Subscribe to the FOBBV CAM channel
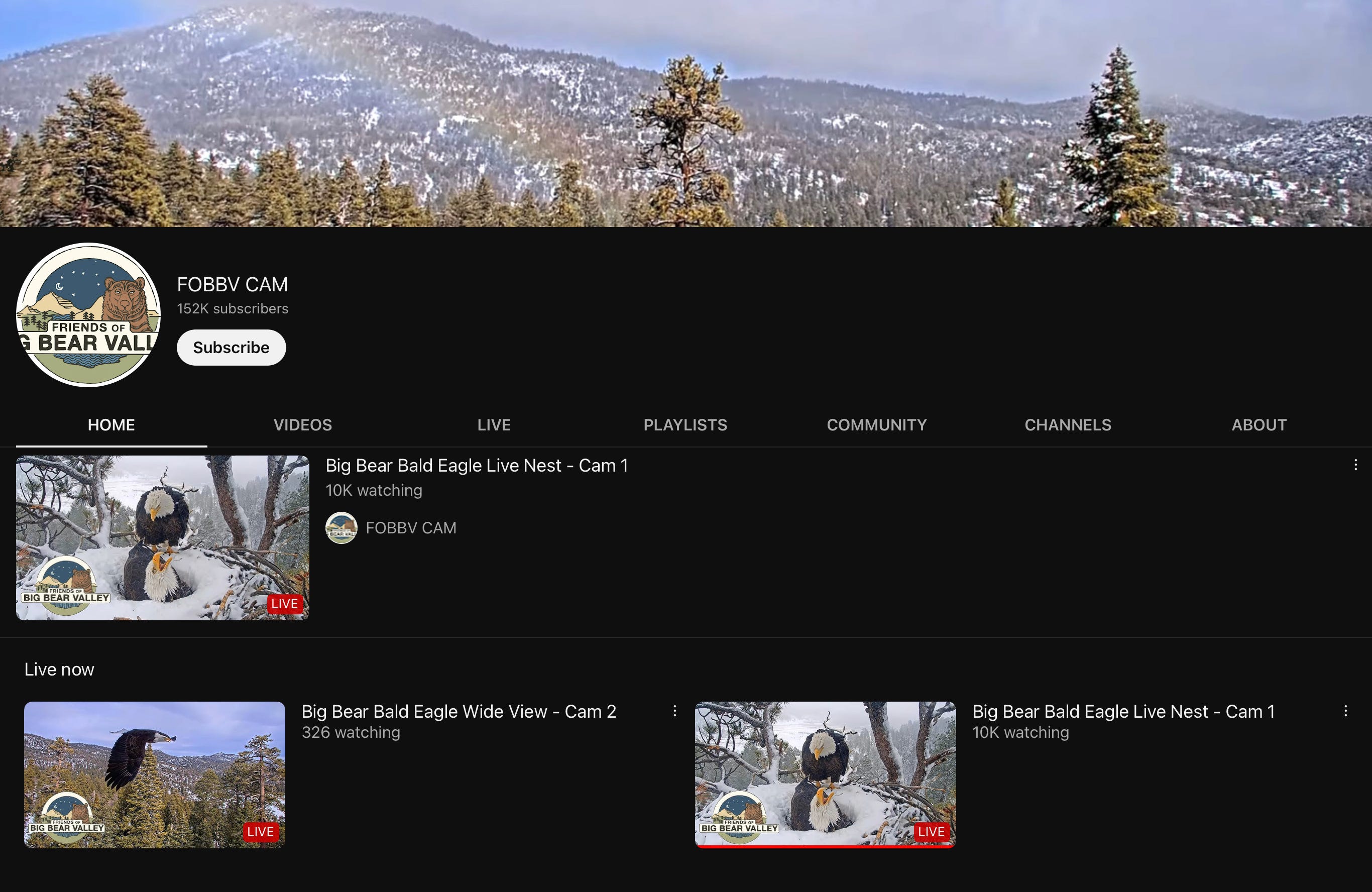1372x892 pixels. click(x=231, y=348)
